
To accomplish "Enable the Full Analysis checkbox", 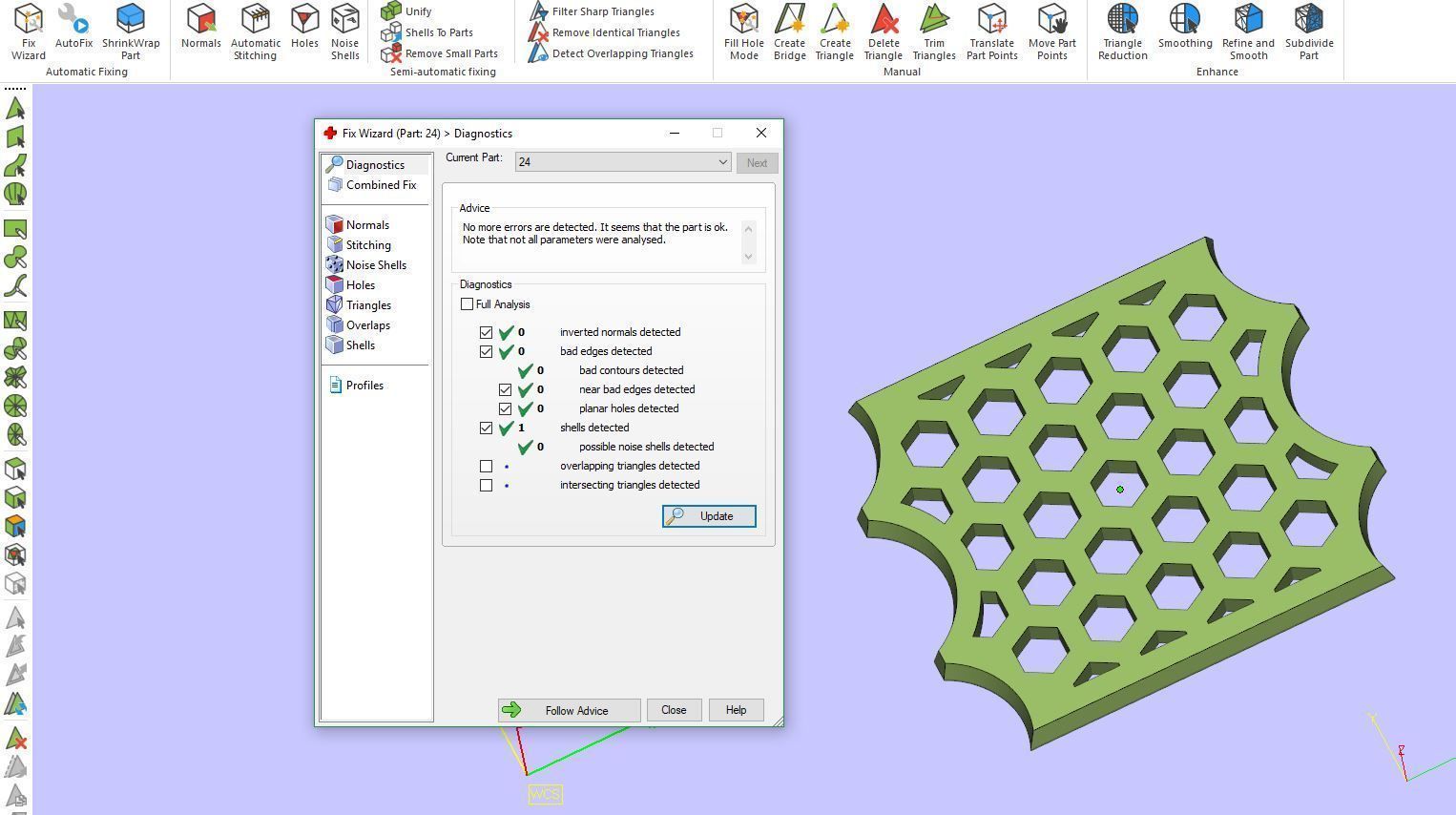I will click(x=467, y=304).
